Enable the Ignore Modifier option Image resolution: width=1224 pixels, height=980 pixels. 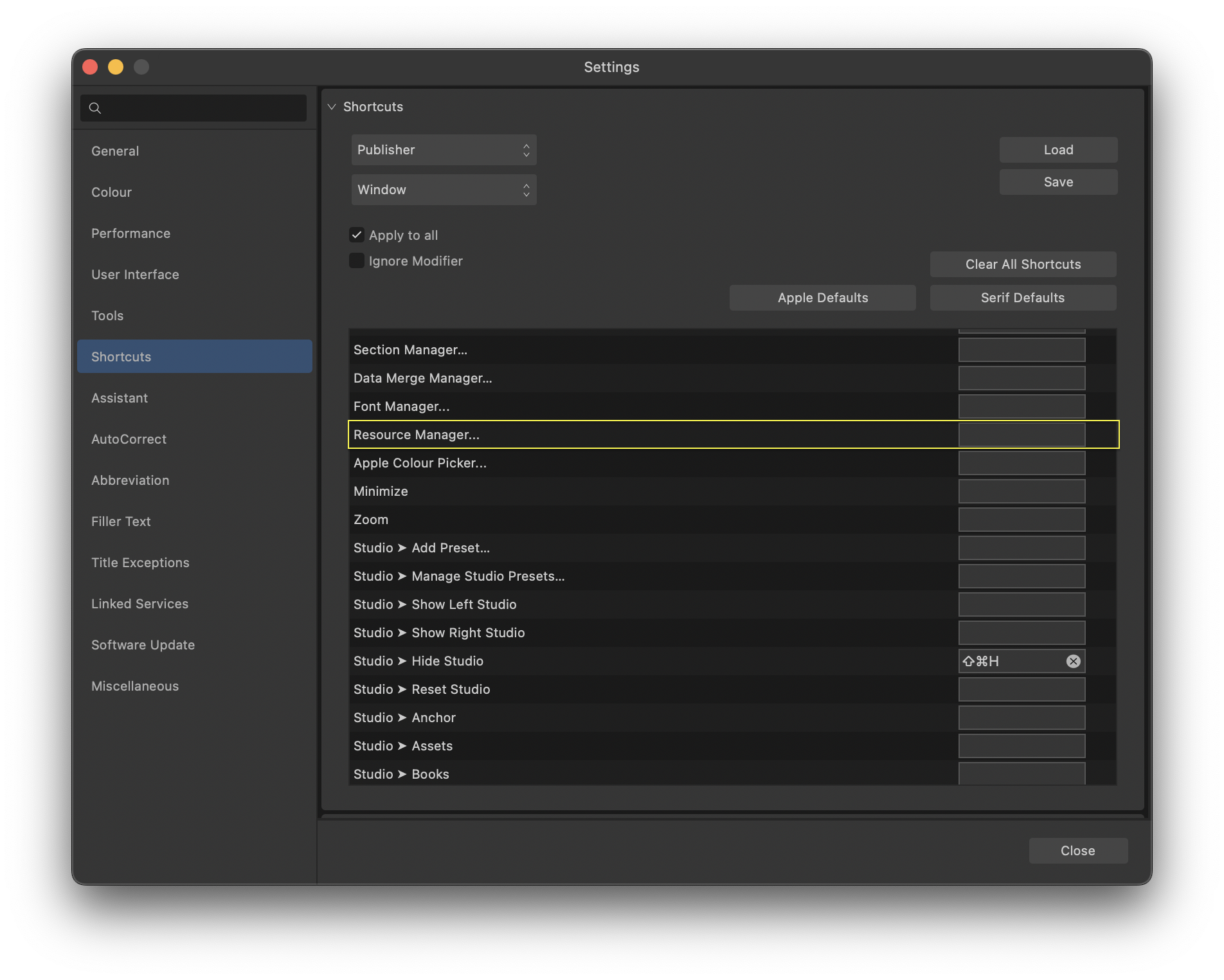357,260
